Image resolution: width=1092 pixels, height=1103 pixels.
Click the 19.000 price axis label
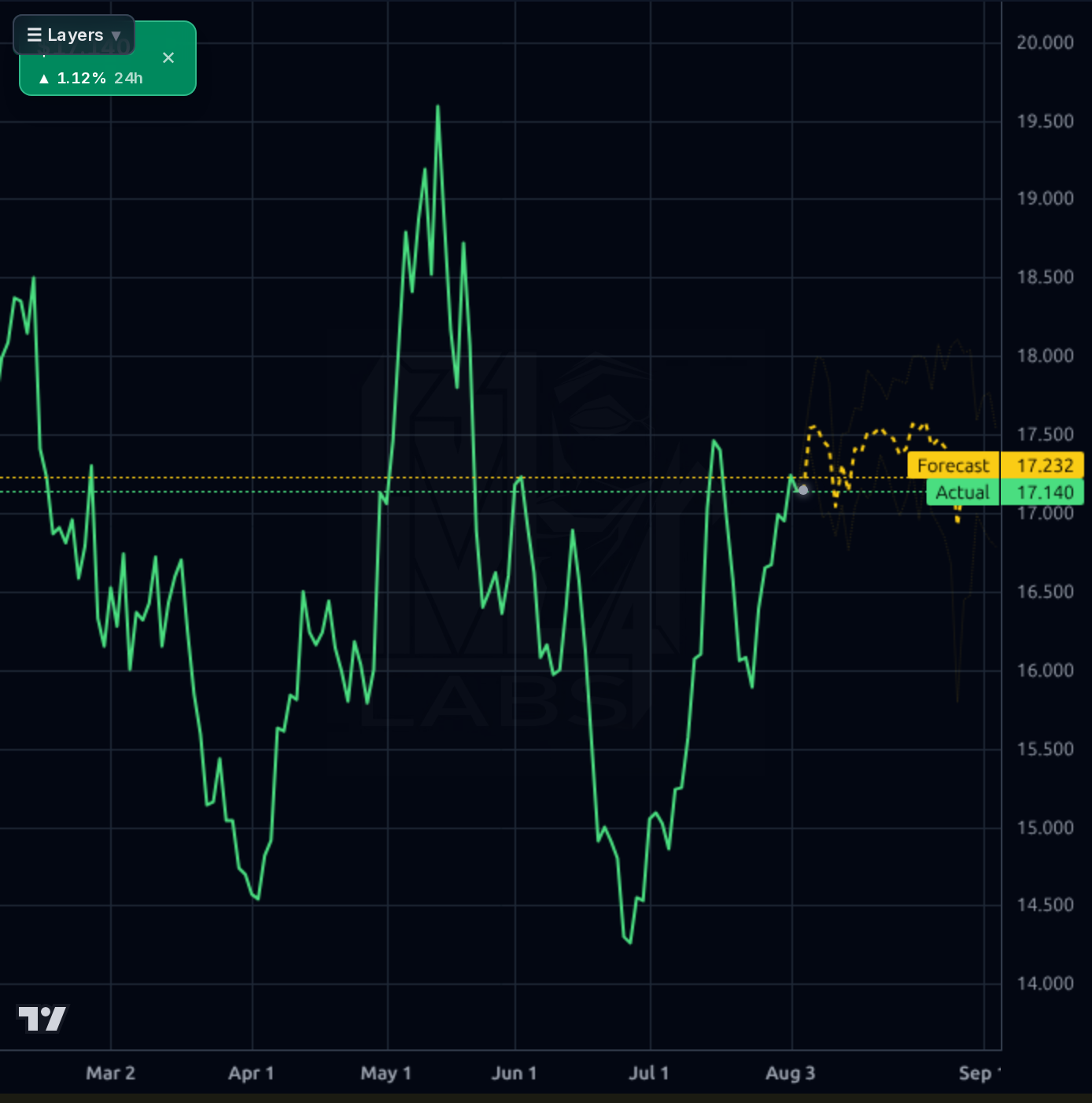click(x=1045, y=198)
